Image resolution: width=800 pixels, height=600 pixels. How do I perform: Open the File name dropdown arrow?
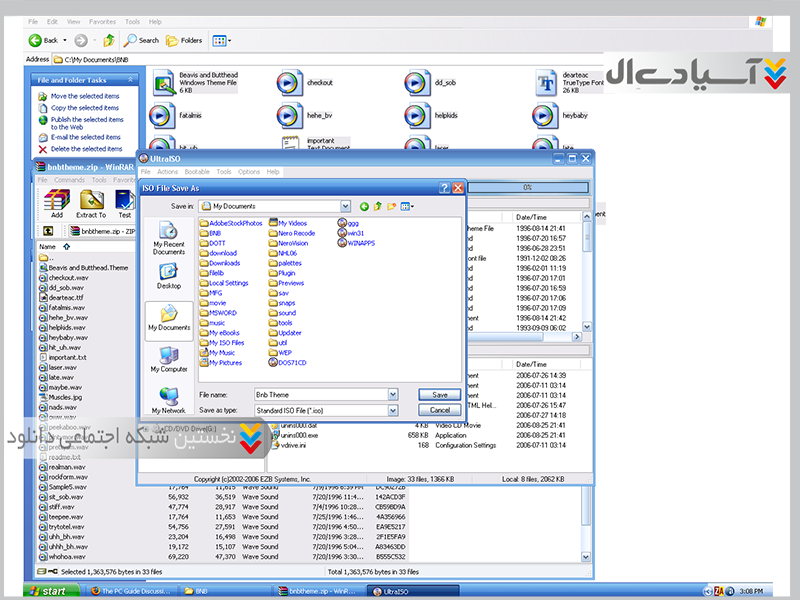(x=392, y=395)
